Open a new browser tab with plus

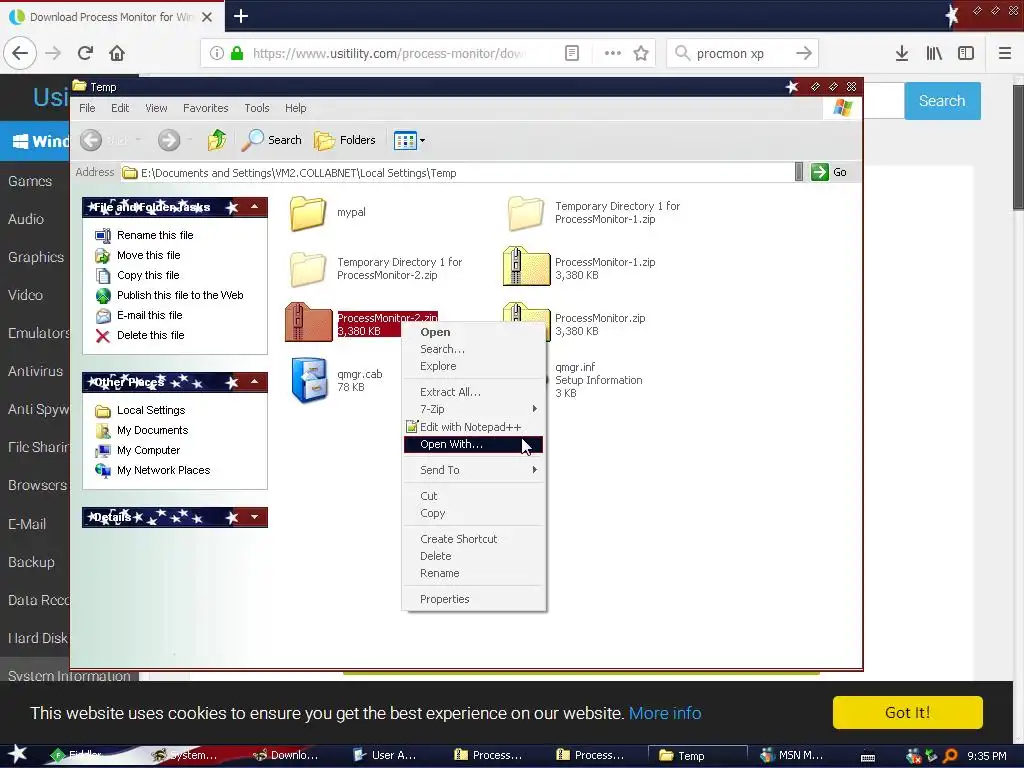pyautogui.click(x=240, y=16)
